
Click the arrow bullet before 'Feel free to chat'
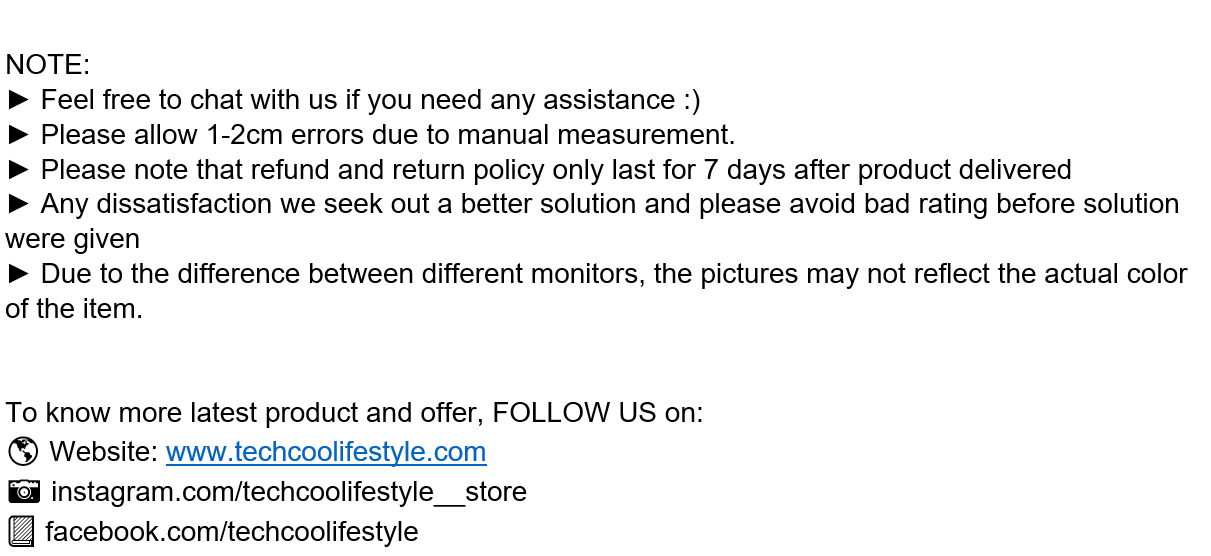coord(20,100)
